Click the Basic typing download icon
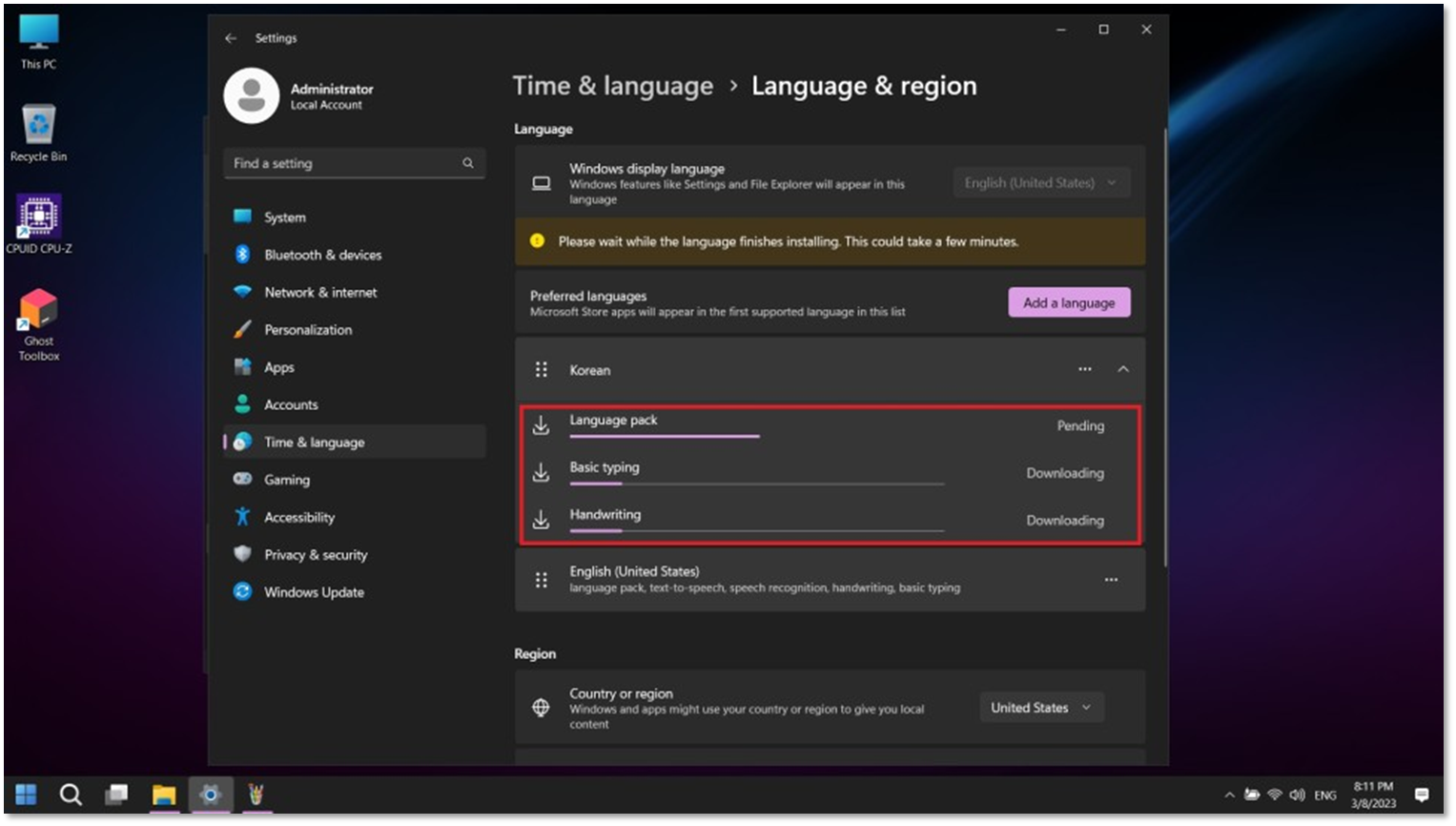 pyautogui.click(x=541, y=472)
